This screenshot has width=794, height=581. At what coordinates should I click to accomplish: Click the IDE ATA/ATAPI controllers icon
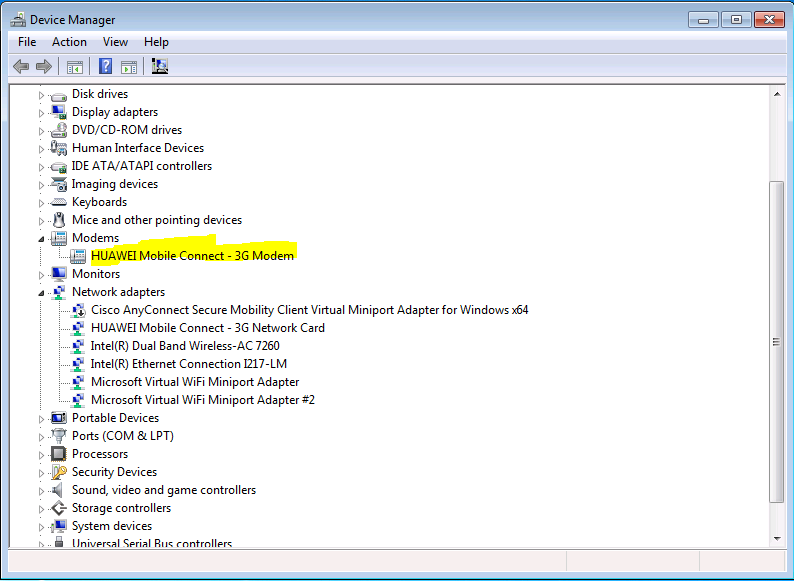pyautogui.click(x=59, y=167)
